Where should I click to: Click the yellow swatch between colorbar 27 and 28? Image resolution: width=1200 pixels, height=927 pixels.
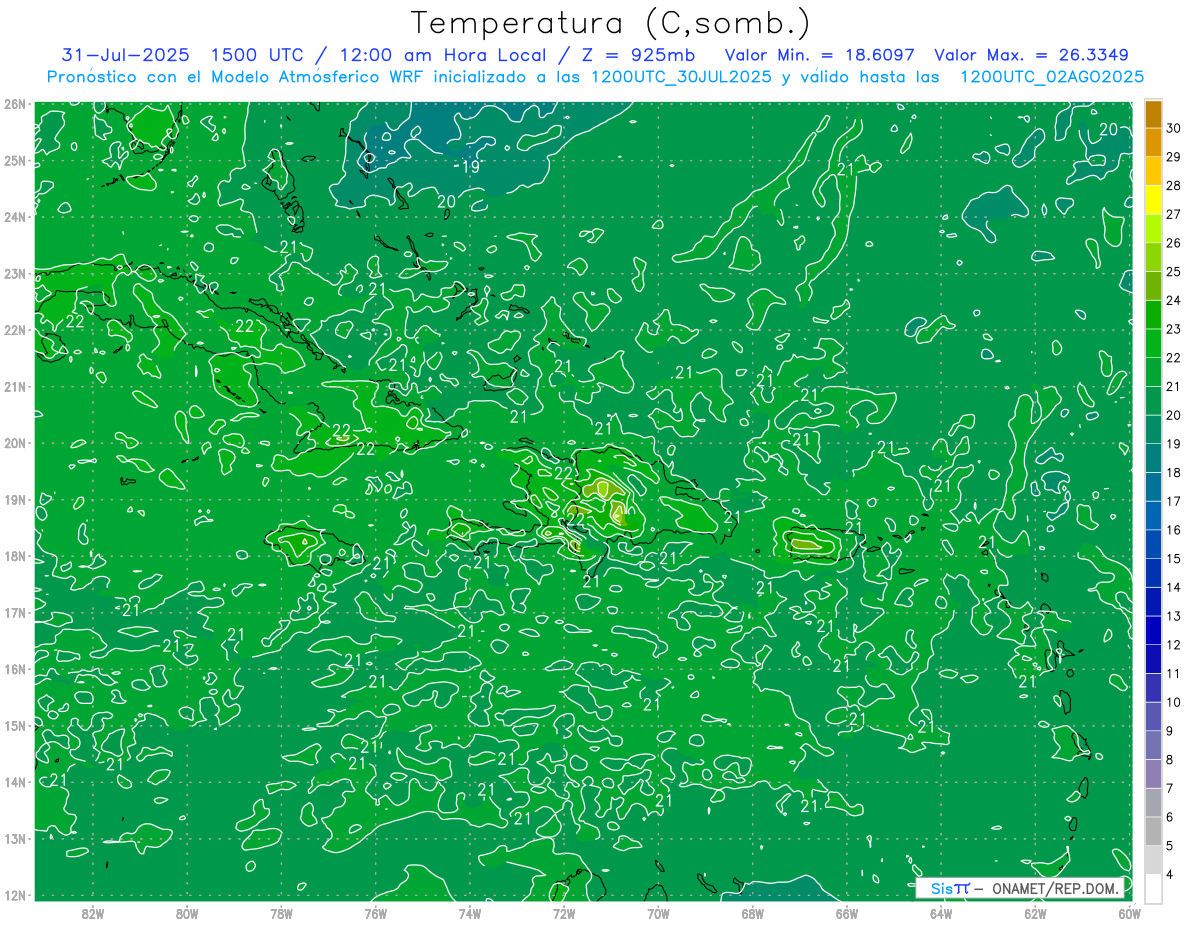tap(1153, 200)
